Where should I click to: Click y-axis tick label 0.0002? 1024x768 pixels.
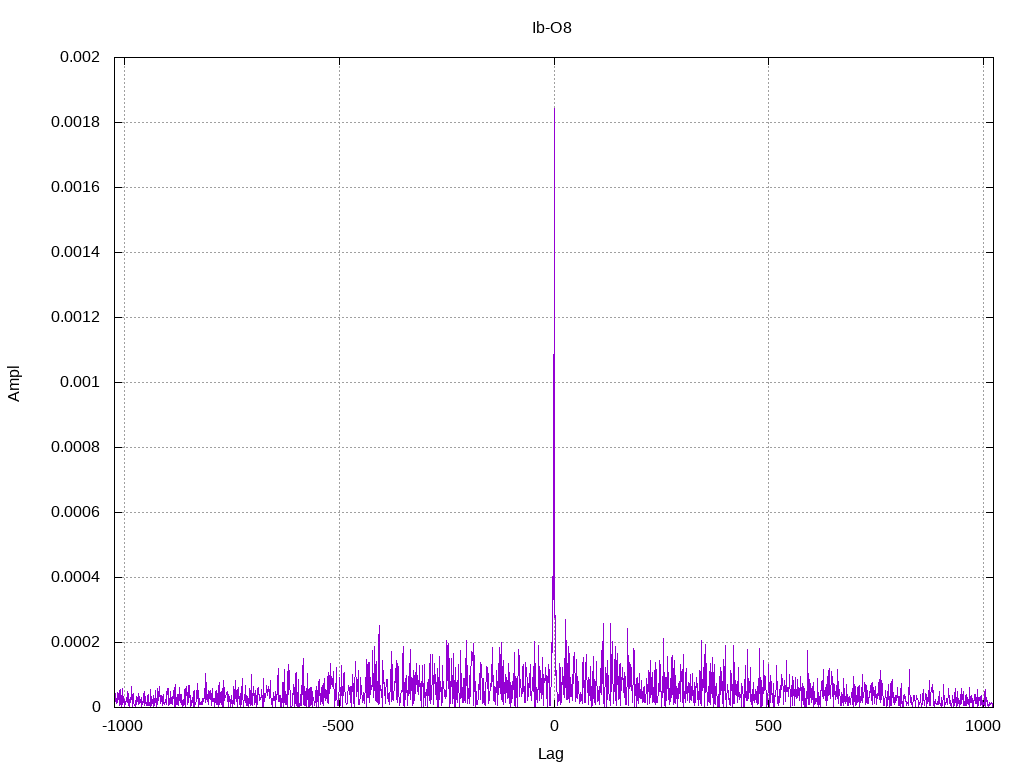pos(76,642)
